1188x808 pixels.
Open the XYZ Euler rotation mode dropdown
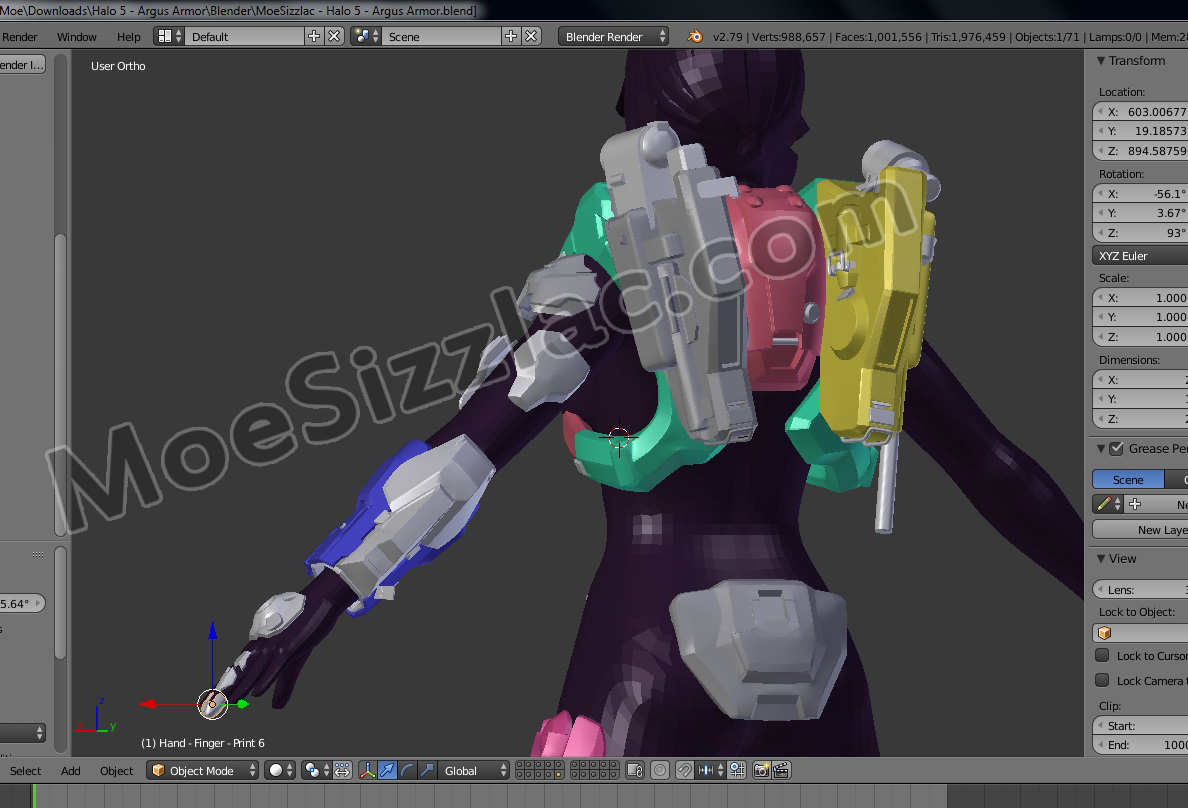click(1140, 255)
